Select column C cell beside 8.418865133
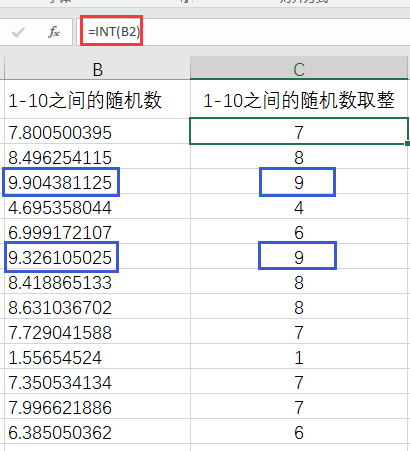The image size is (410, 451). tap(299, 282)
